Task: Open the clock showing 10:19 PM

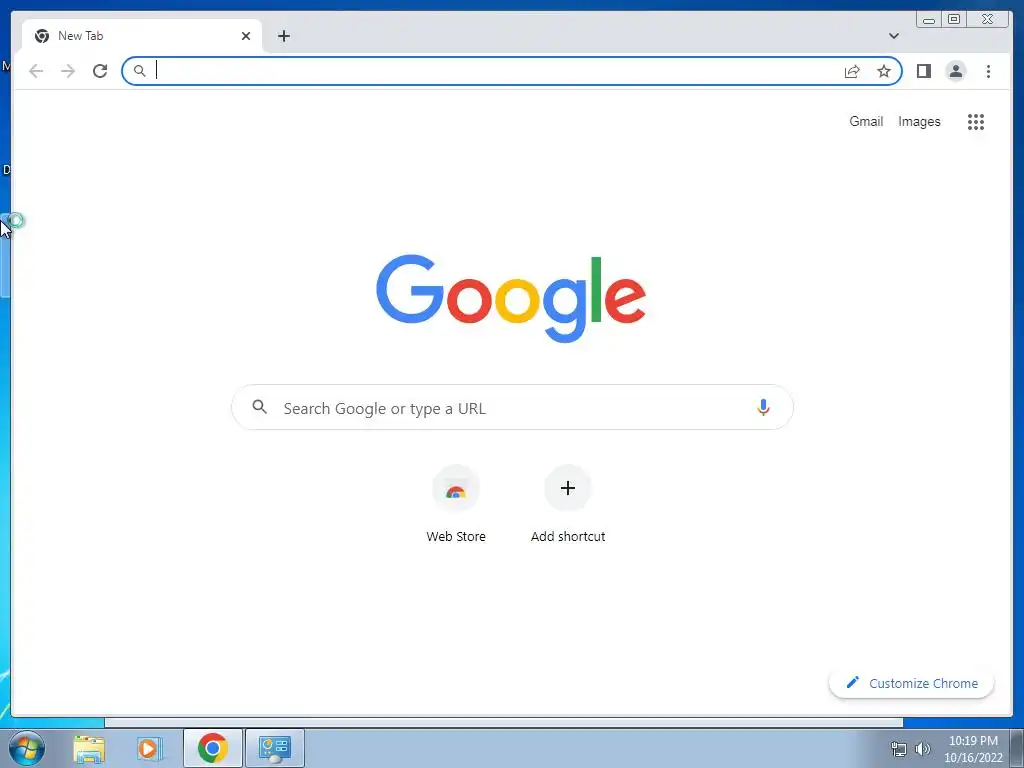Action: point(973,749)
